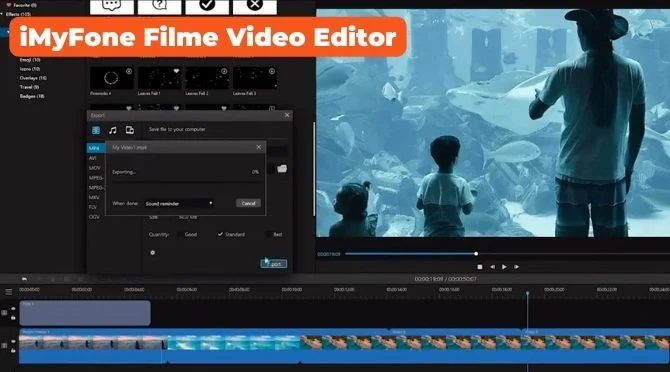This screenshot has height=372, width=670.
Task: Click the timeline playhead marker
Action: coord(528,293)
